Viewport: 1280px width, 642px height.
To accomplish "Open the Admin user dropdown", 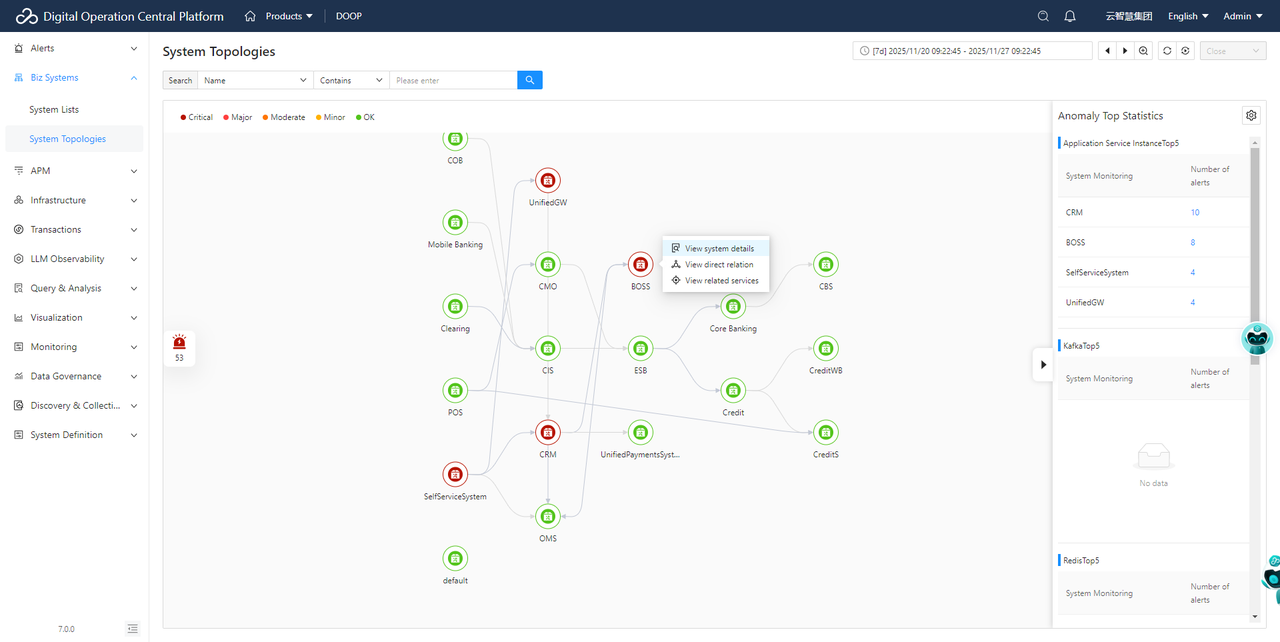I will pyautogui.click(x=1244, y=16).
